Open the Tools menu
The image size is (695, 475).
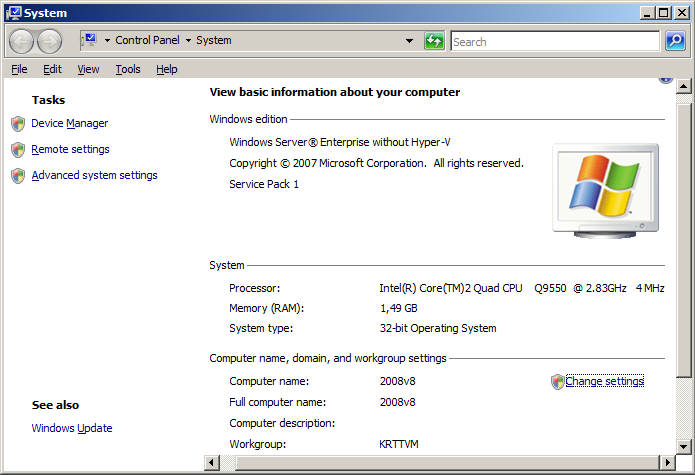tap(128, 69)
